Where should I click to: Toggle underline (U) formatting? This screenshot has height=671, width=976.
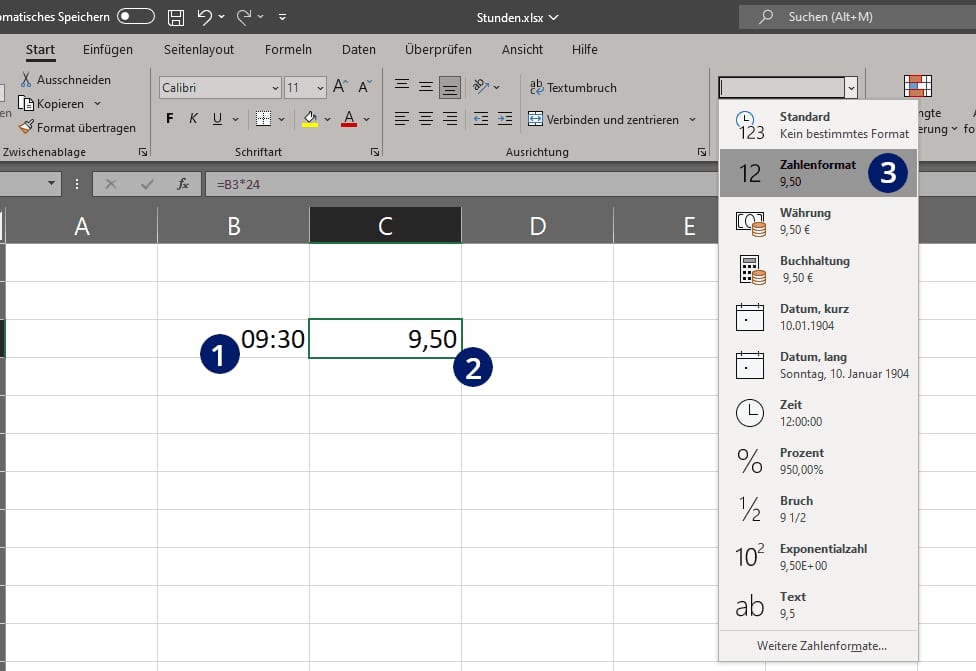pos(217,118)
